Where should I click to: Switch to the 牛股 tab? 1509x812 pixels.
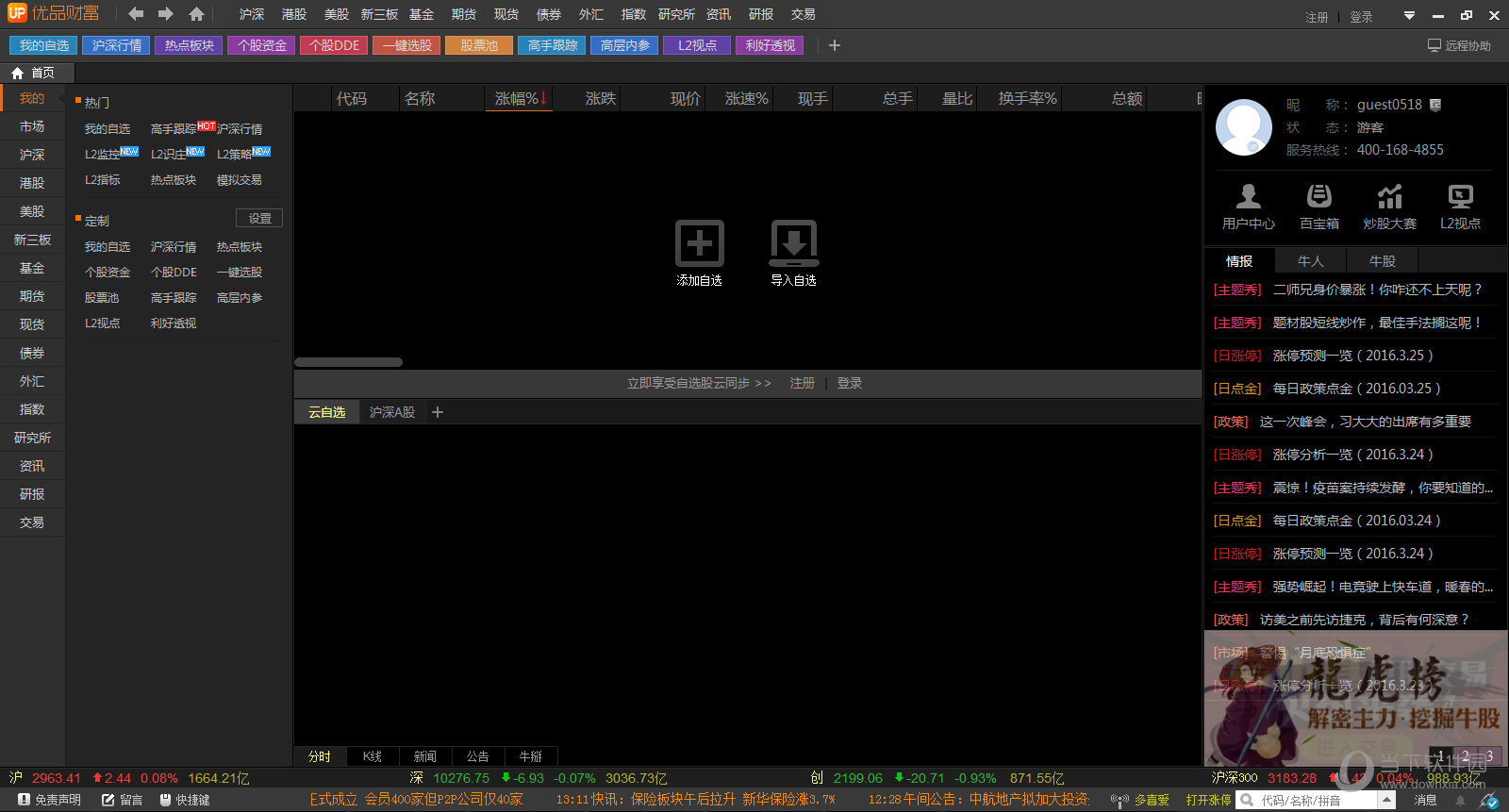coord(1383,261)
